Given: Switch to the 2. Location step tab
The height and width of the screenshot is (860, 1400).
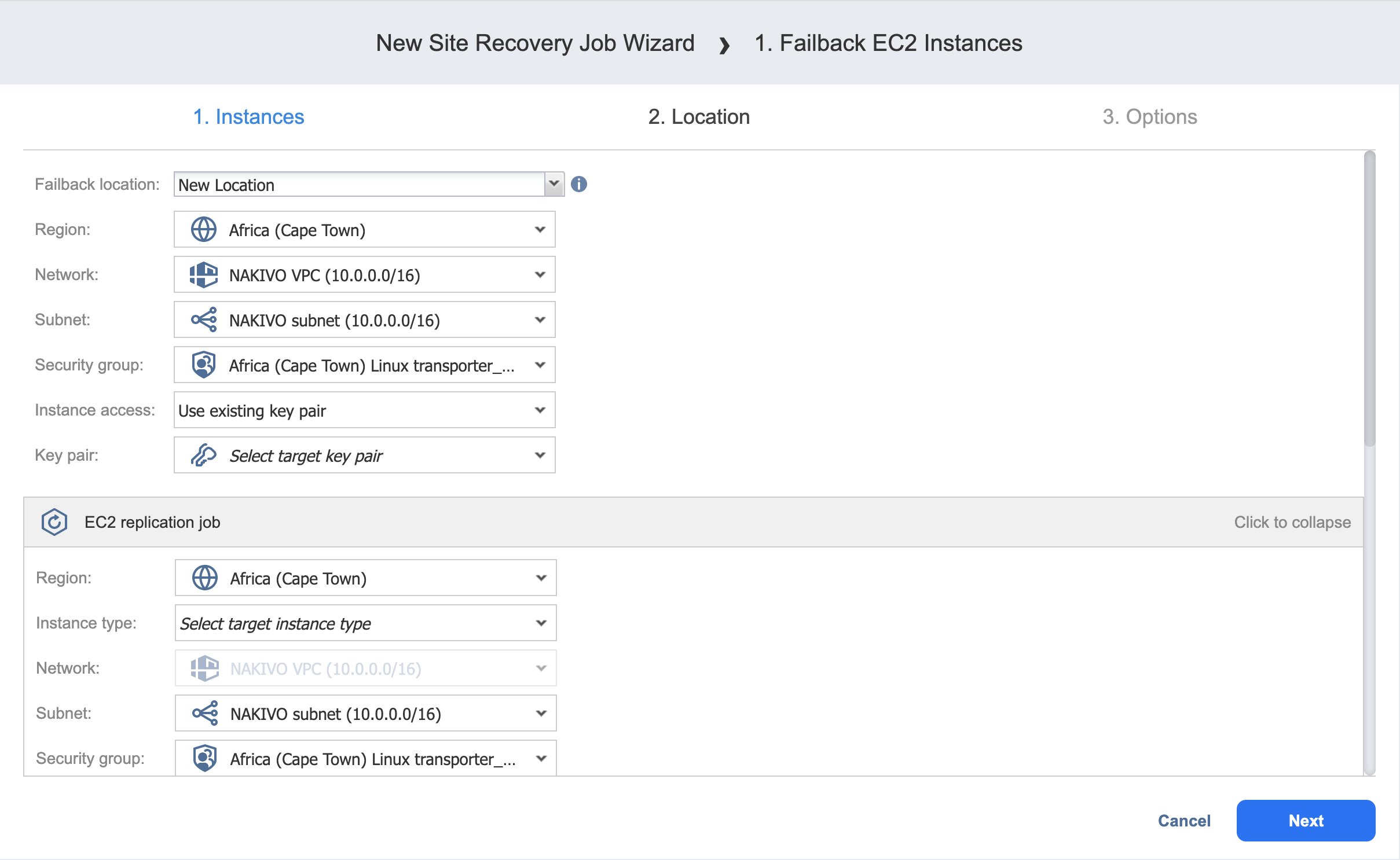Looking at the screenshot, I should pyautogui.click(x=698, y=117).
